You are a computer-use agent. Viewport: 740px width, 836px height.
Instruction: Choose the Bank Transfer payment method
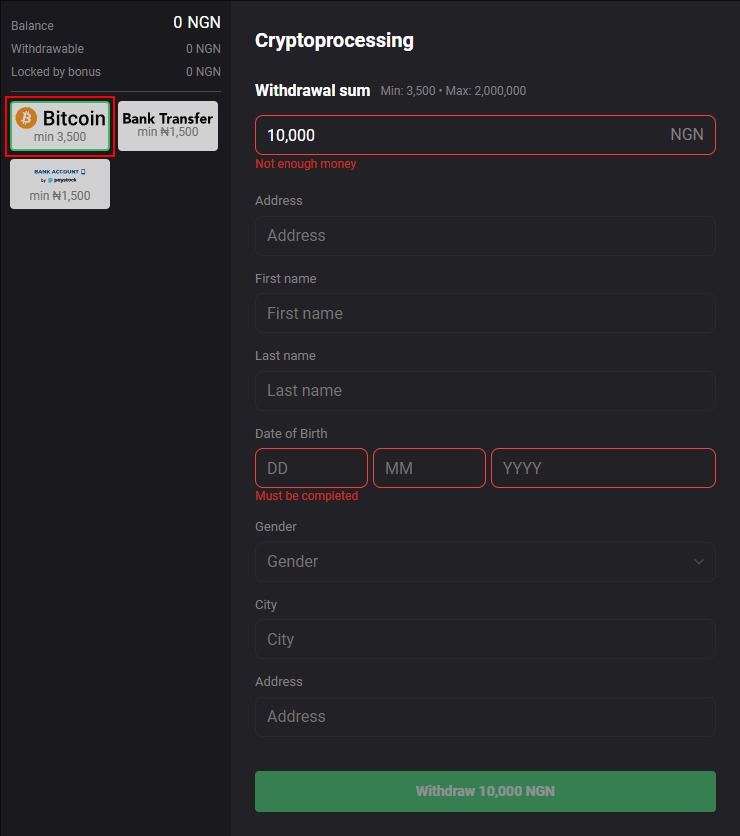(167, 126)
